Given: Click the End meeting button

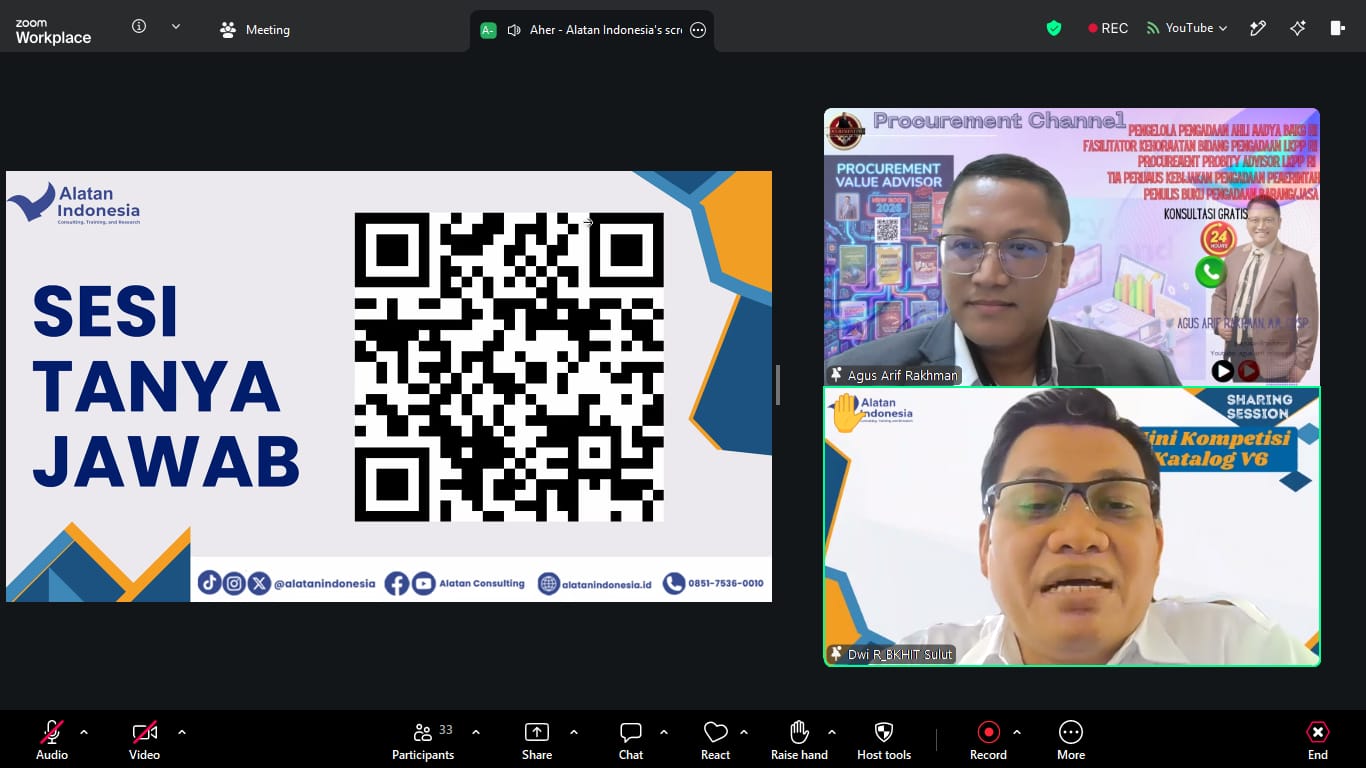Looking at the screenshot, I should pos(1318,740).
